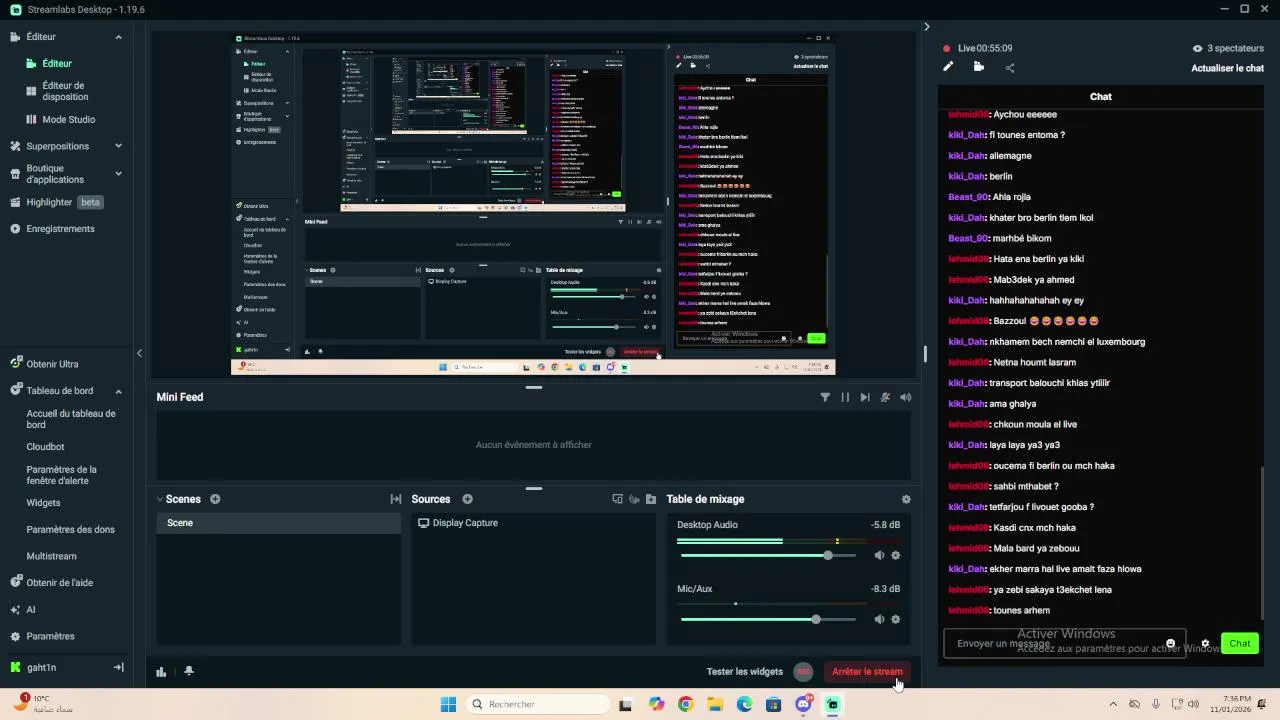Click the audio wave icon in the Sources header

pyautogui.click(x=634, y=499)
